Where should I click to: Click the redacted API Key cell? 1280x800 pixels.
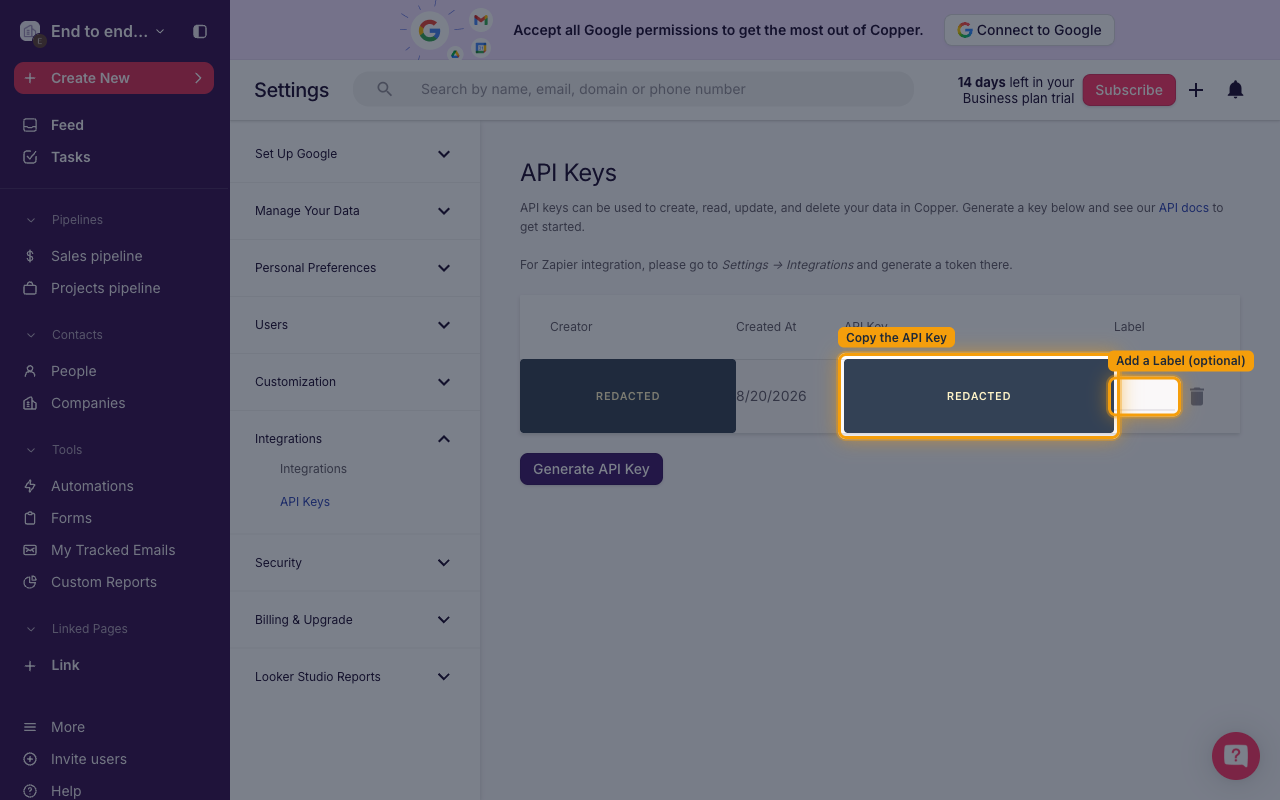979,396
